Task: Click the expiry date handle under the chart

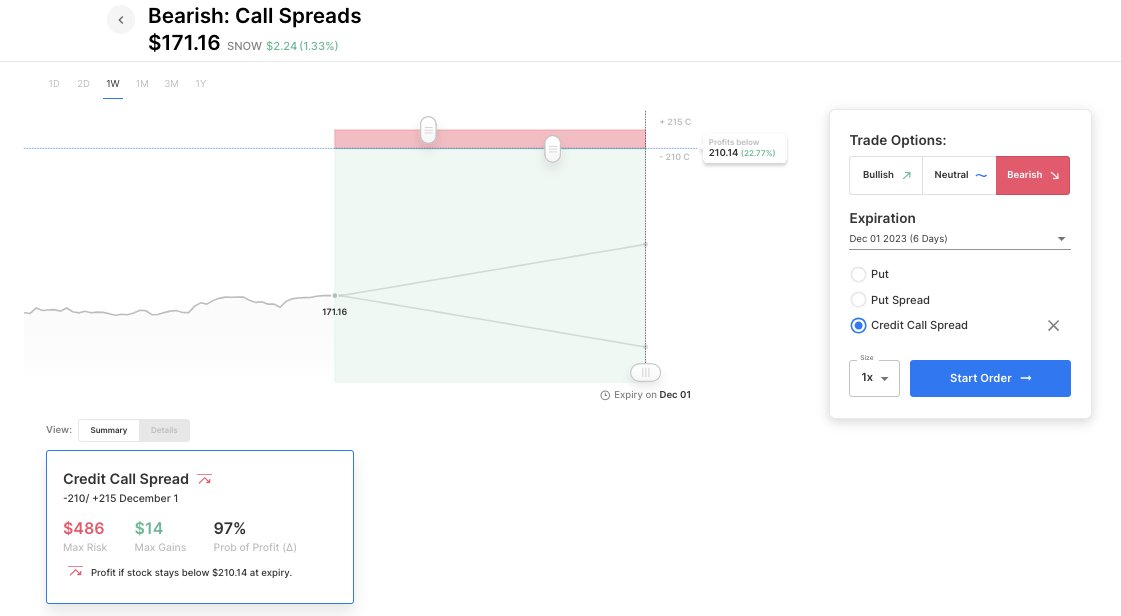Action: (x=645, y=372)
